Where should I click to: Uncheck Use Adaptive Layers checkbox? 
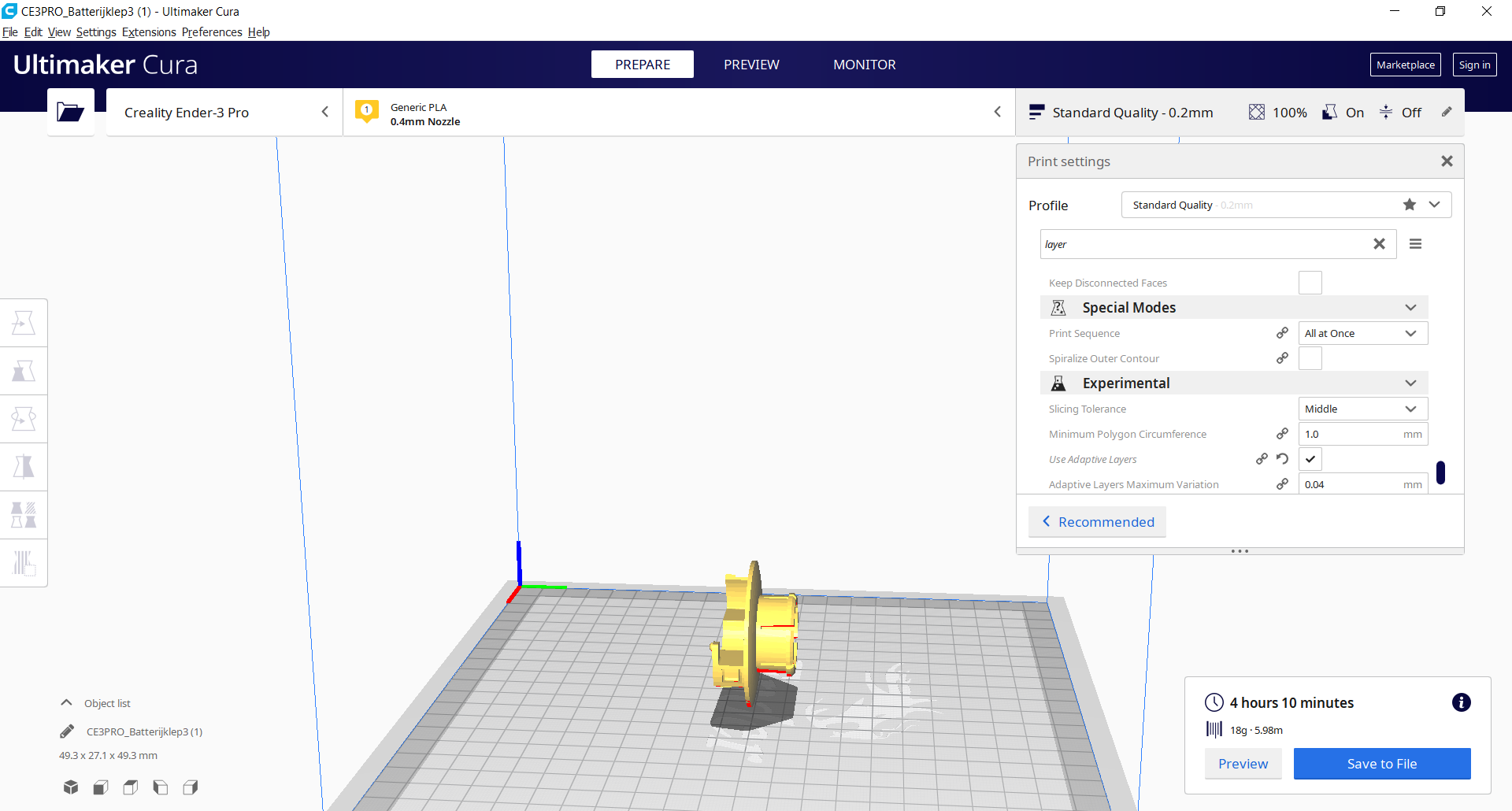point(1310,459)
